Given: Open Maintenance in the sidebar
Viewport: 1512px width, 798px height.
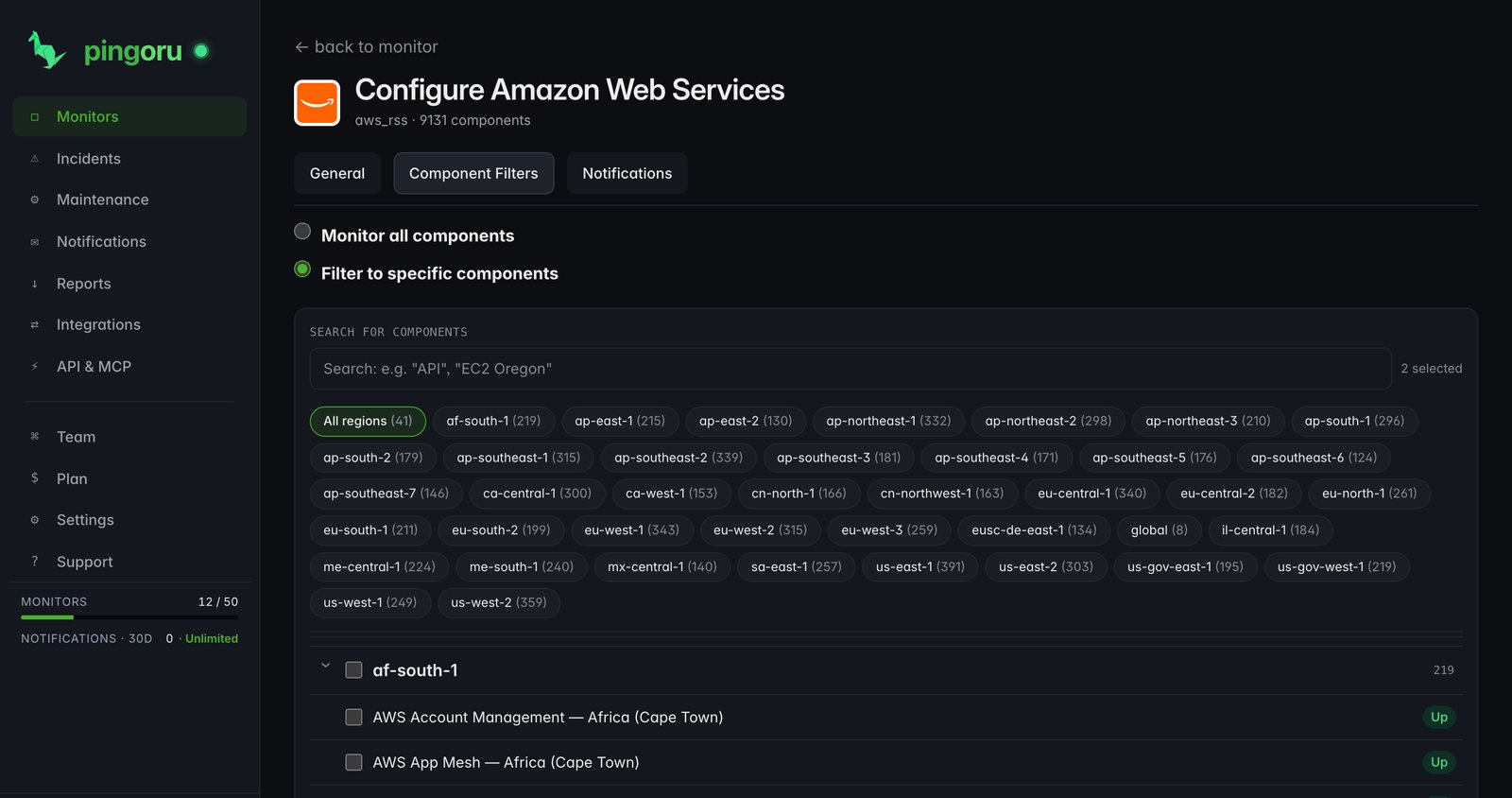Looking at the screenshot, I should (x=129, y=199).
